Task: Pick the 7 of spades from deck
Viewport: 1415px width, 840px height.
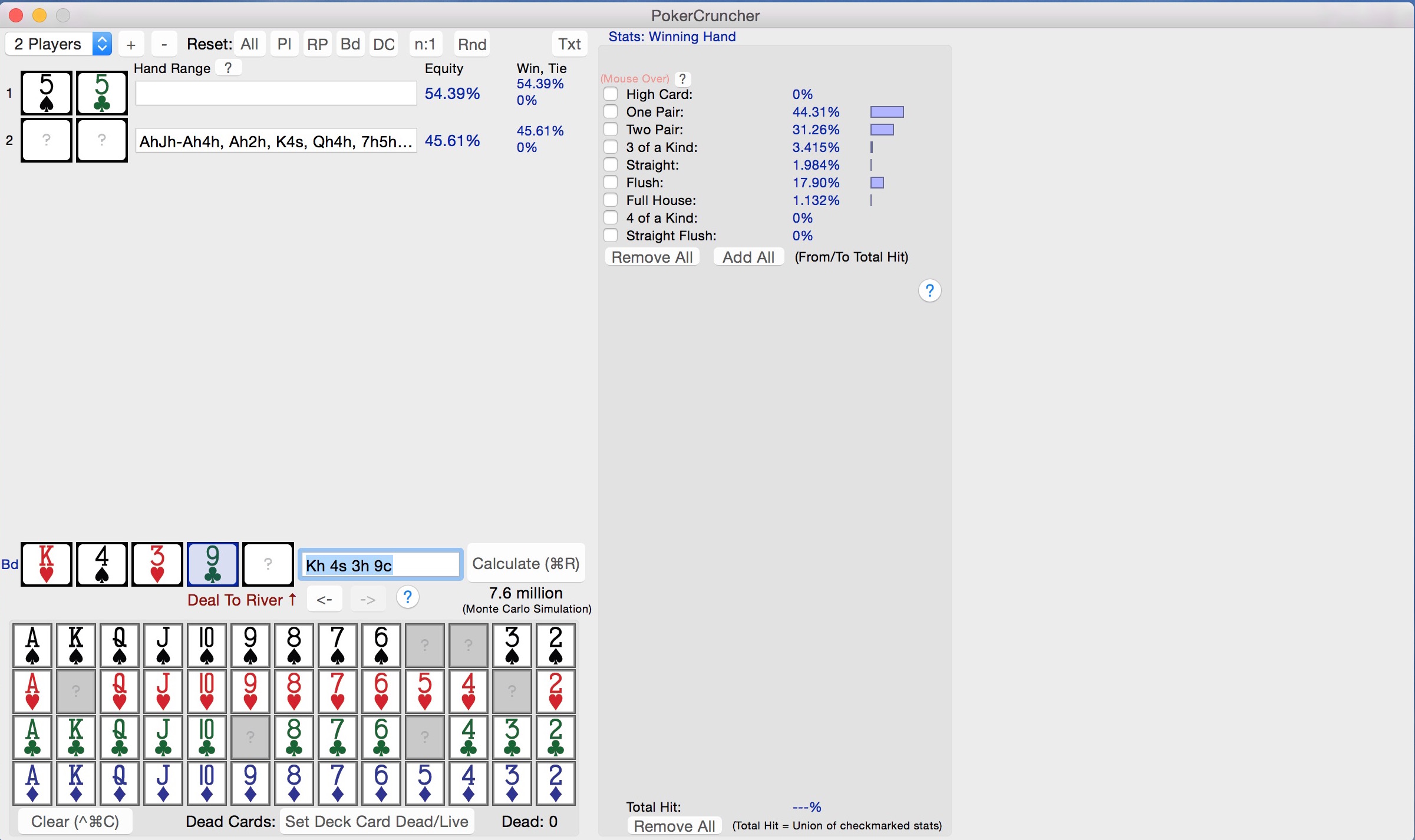Action: click(338, 645)
